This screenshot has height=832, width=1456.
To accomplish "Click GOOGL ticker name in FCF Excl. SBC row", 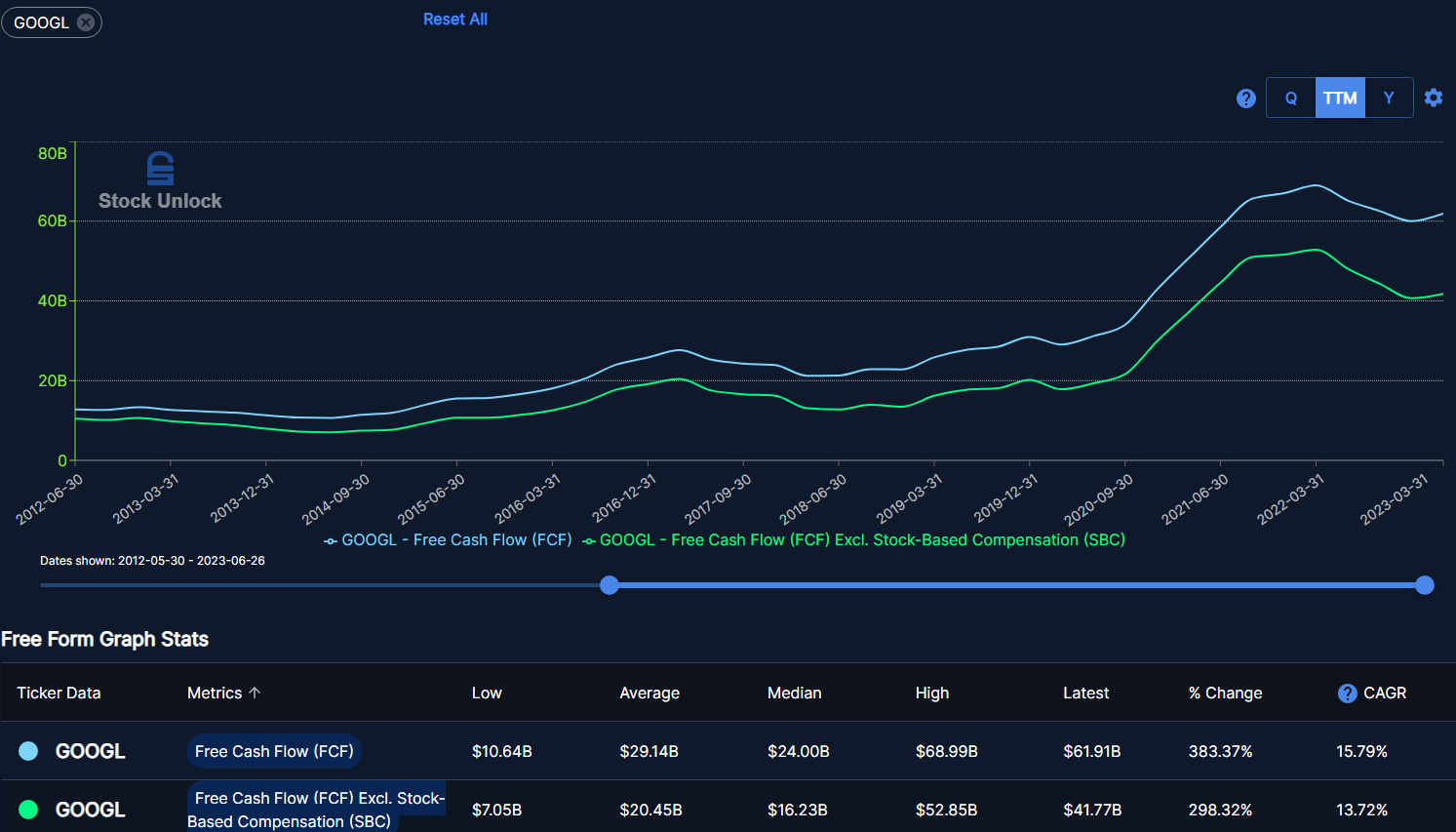I will (91, 810).
